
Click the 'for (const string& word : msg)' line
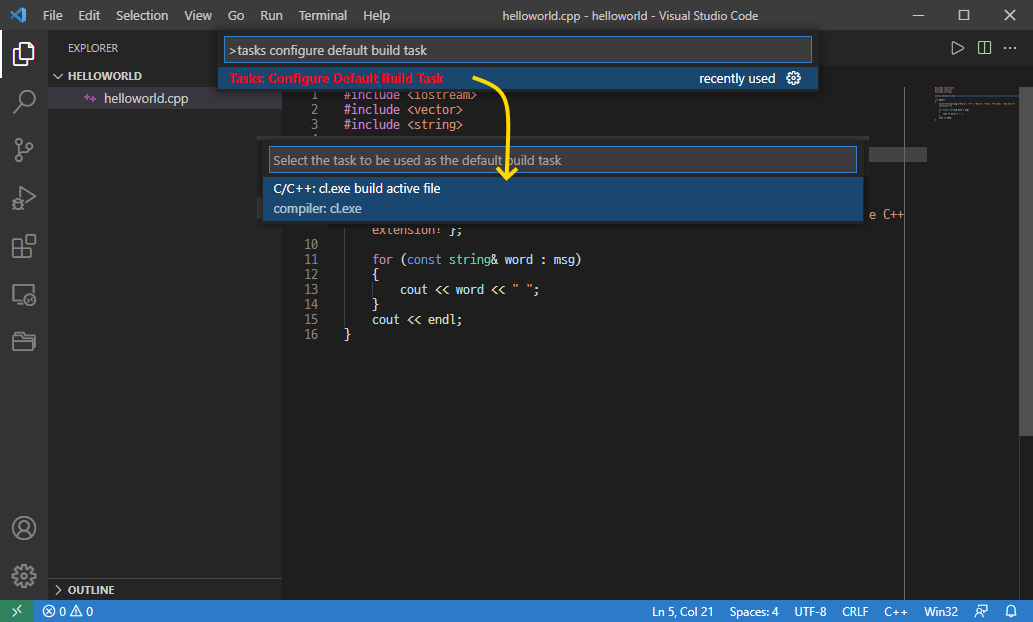[476, 260]
